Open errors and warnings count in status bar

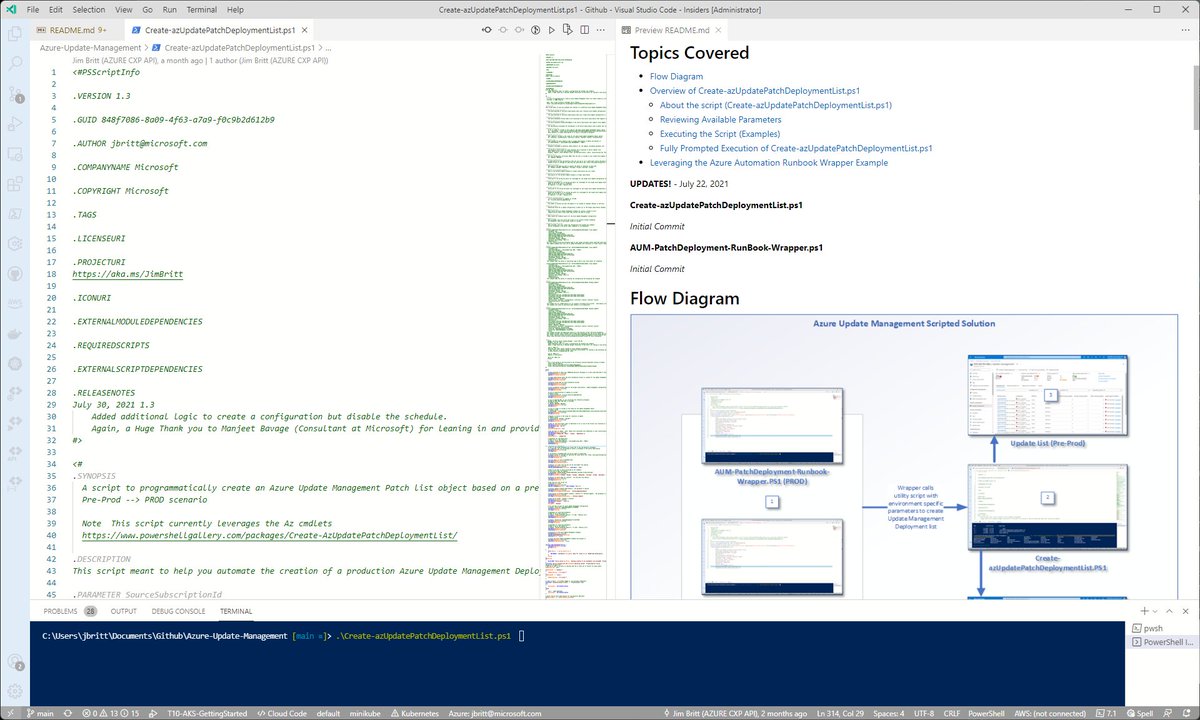(110, 713)
